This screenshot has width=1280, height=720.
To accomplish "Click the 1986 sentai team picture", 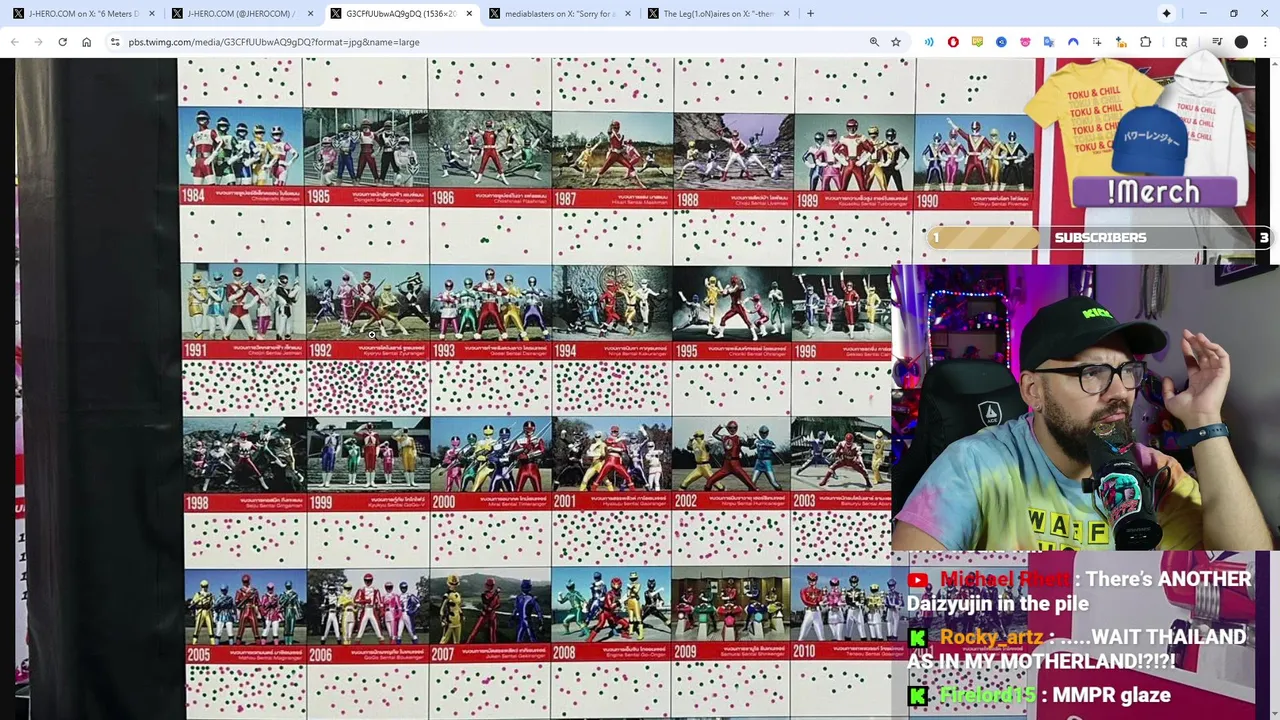I will [490, 148].
